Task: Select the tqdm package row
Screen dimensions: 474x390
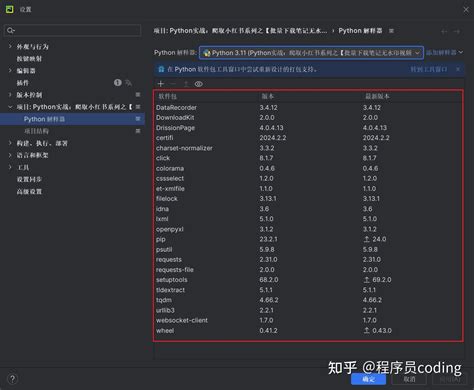Action: (x=308, y=300)
